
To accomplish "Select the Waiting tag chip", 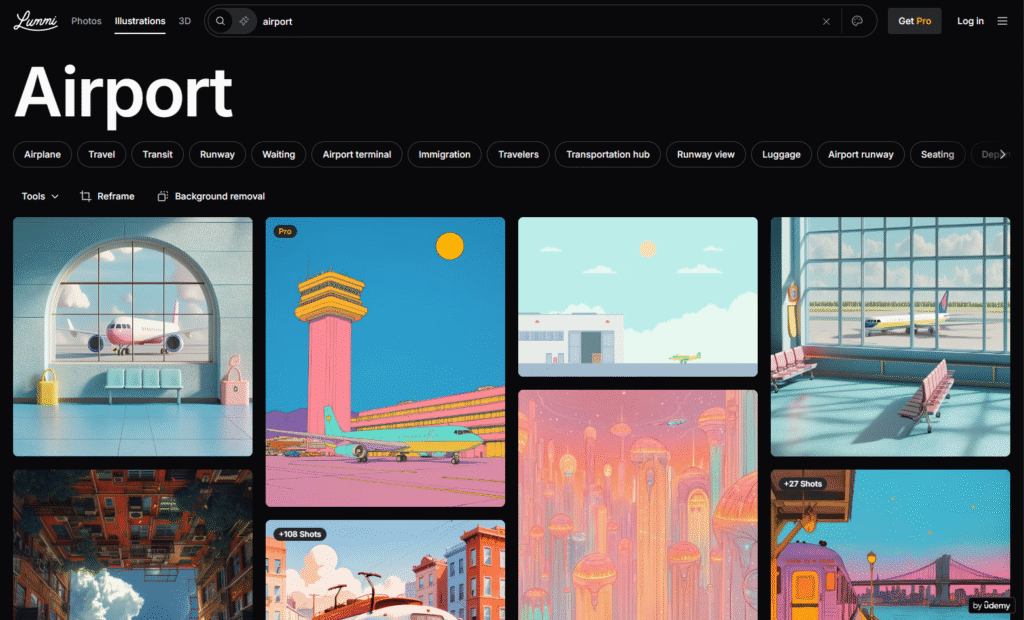I will click(278, 154).
